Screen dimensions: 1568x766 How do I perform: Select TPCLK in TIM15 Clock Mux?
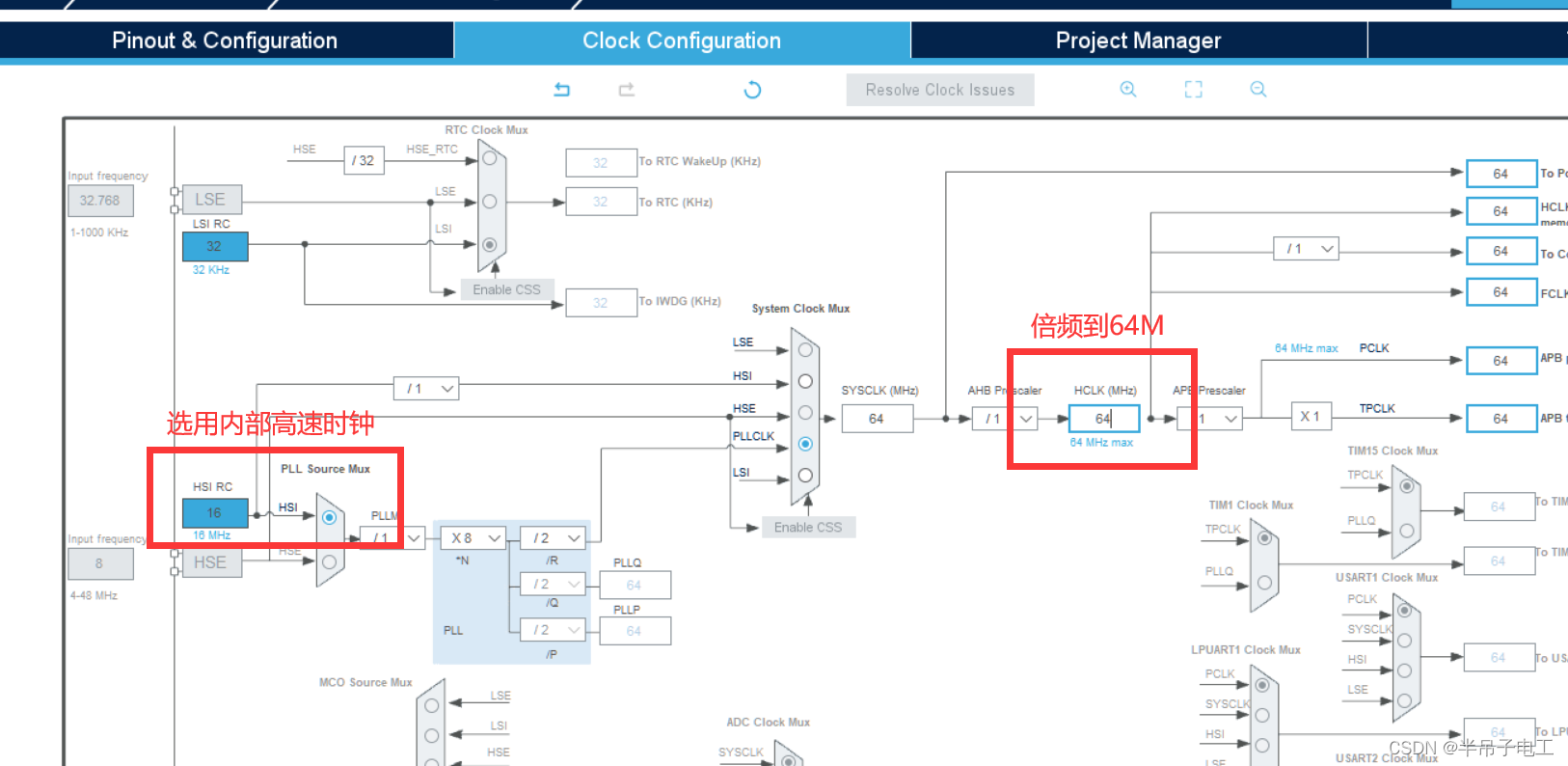1407,486
